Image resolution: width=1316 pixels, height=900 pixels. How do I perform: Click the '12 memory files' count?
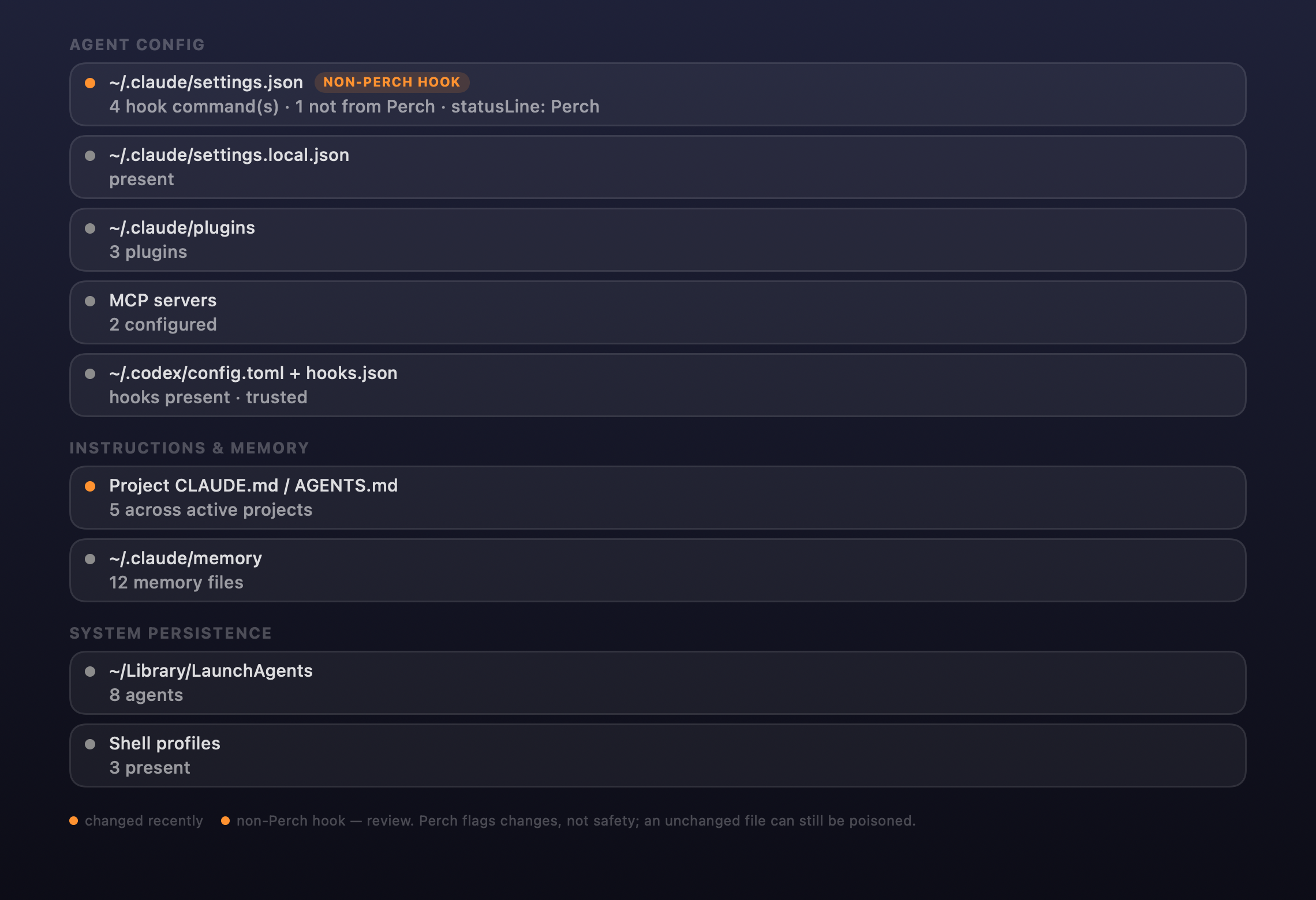pos(176,583)
